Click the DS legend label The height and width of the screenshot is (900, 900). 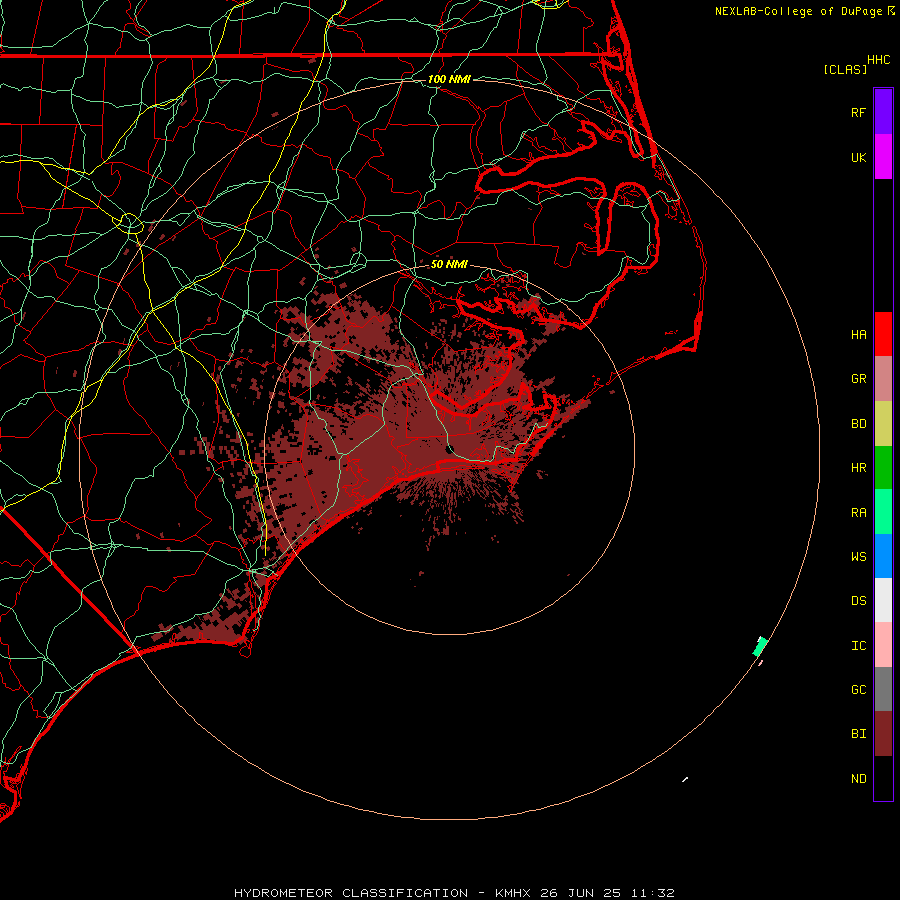858,600
